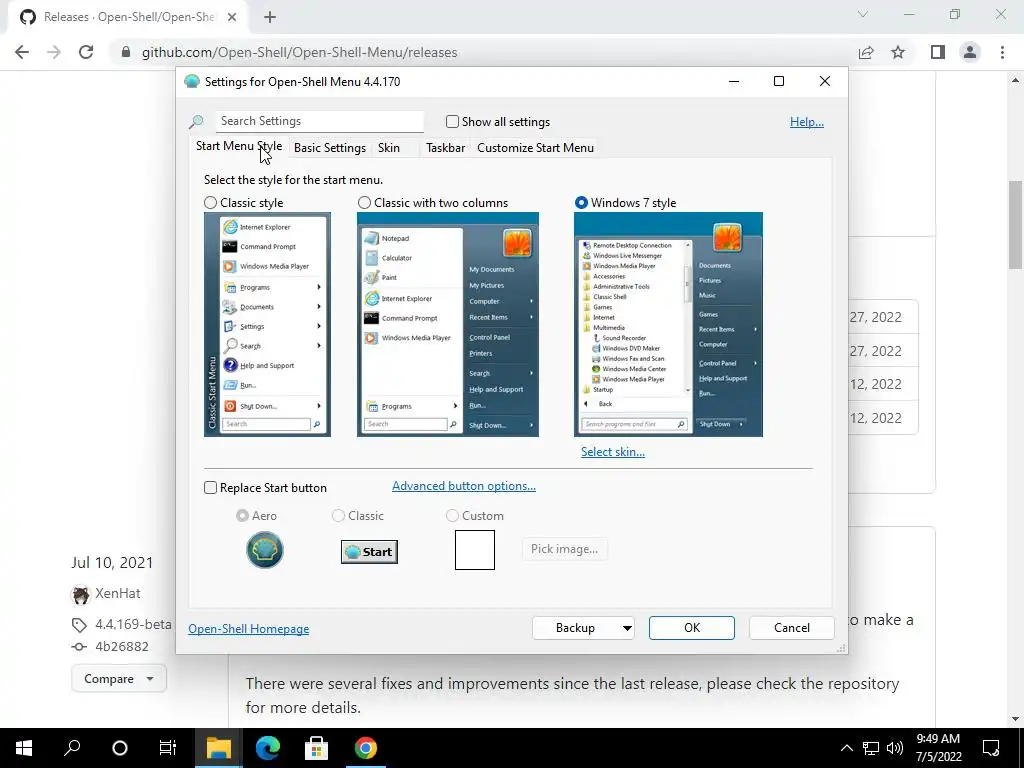Open Windows Start menu
The width and height of the screenshot is (1024, 768).
(24, 748)
